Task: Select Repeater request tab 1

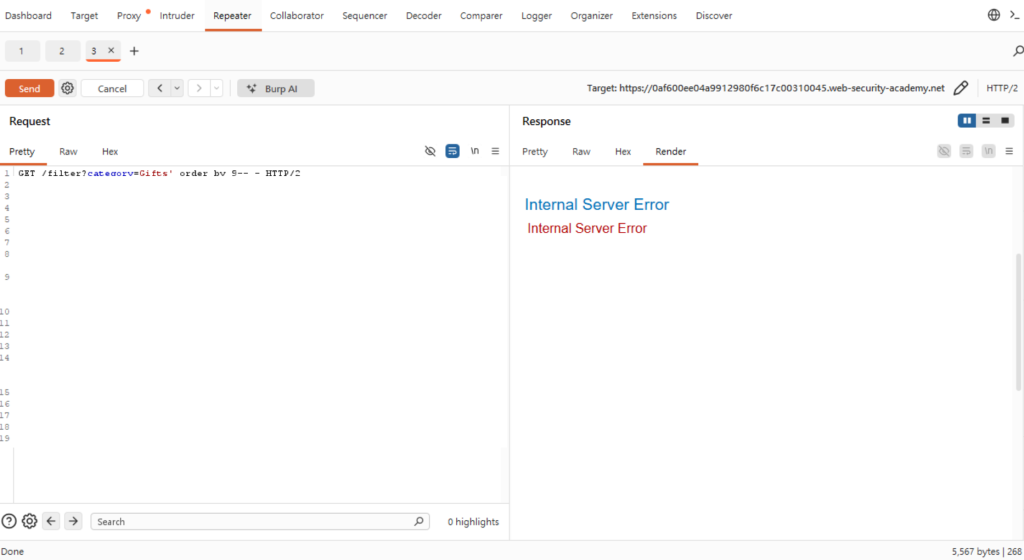Action: 22,51
